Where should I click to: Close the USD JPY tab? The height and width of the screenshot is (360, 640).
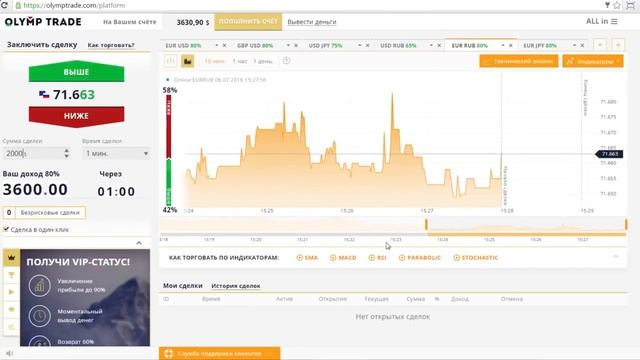coord(367,45)
